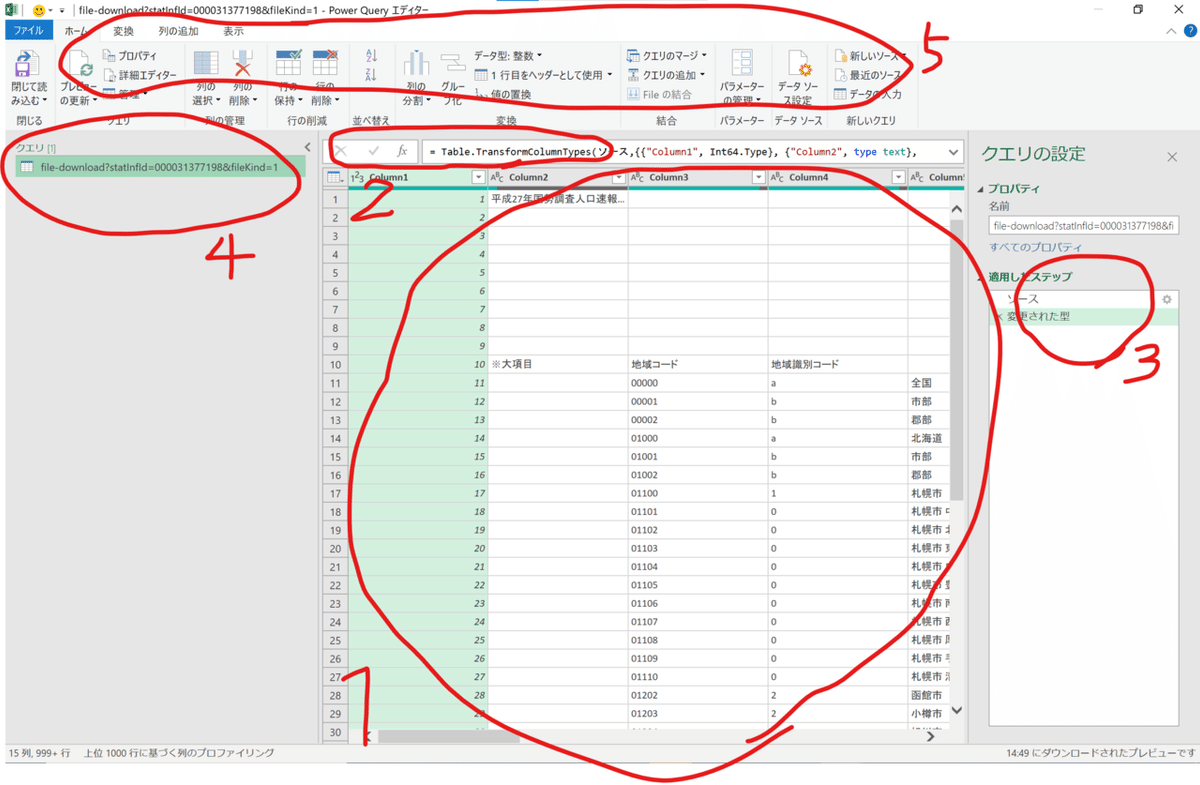Image resolution: width=1200 pixels, height=785 pixels.
Task: Sort descending with the Z-A icon
Action: click(x=372, y=74)
